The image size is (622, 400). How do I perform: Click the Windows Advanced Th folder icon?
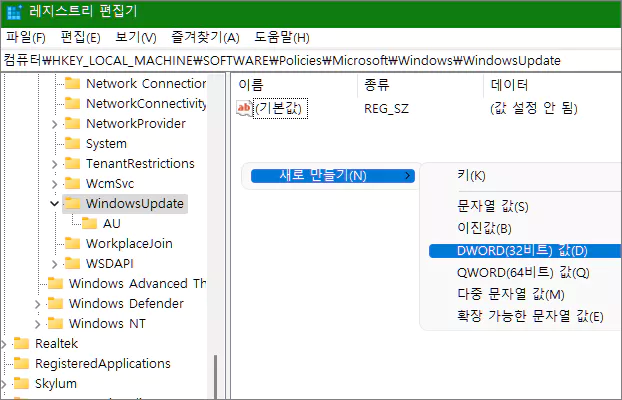pyautogui.click(x=56, y=283)
